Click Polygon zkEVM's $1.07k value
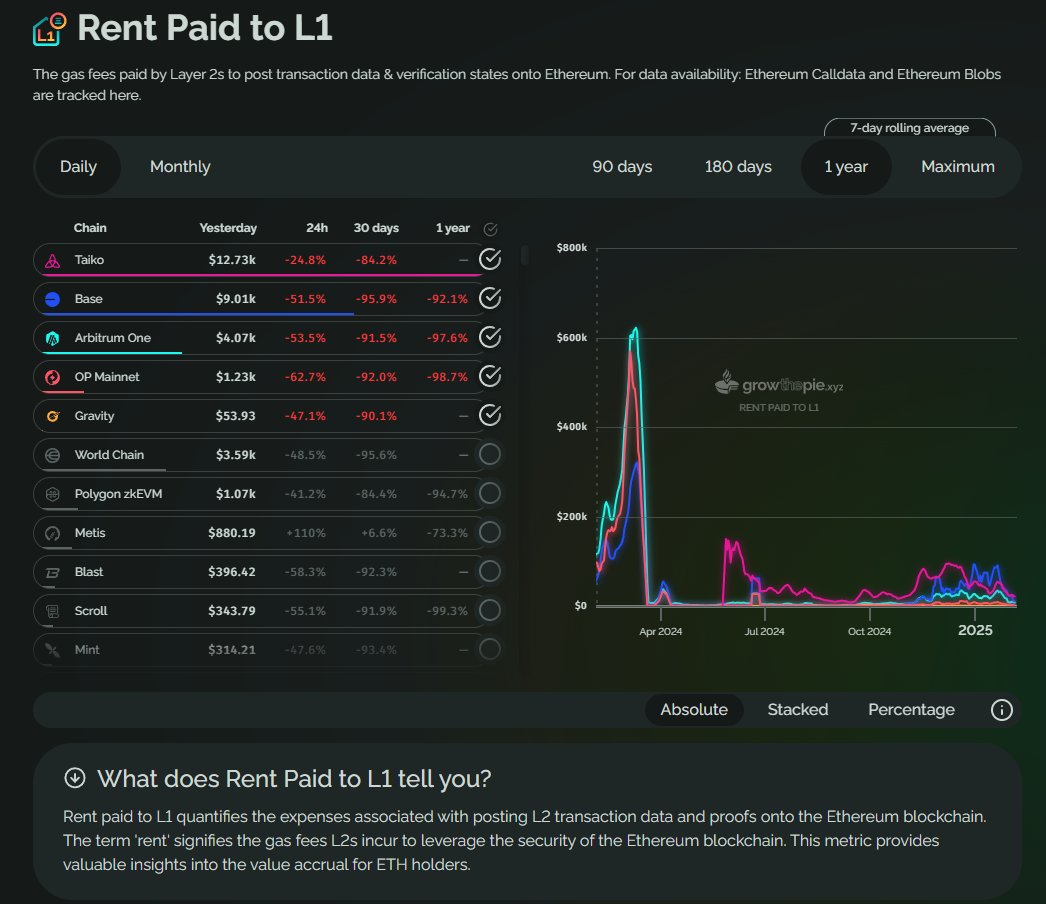The image size is (1046, 904). (235, 494)
